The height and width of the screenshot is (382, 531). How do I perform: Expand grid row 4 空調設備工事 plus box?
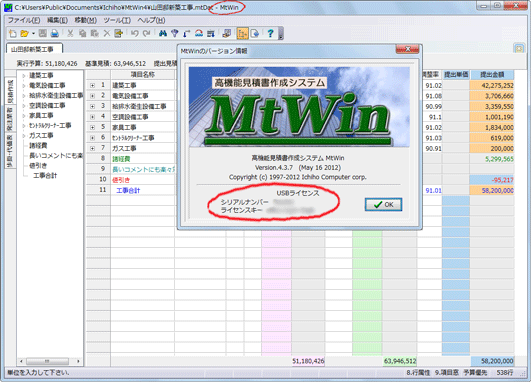pos(92,117)
